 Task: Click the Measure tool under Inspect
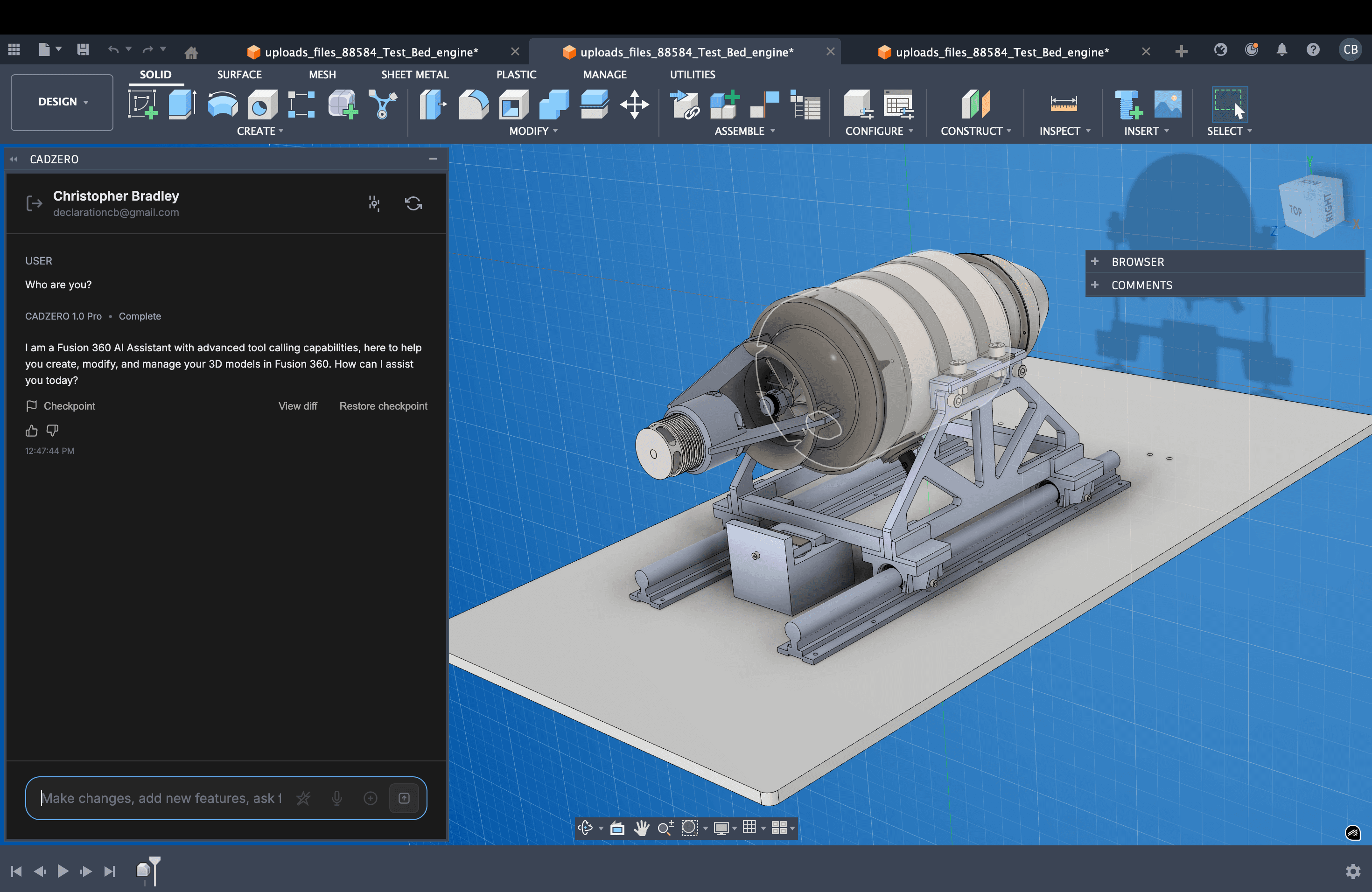[1064, 105]
